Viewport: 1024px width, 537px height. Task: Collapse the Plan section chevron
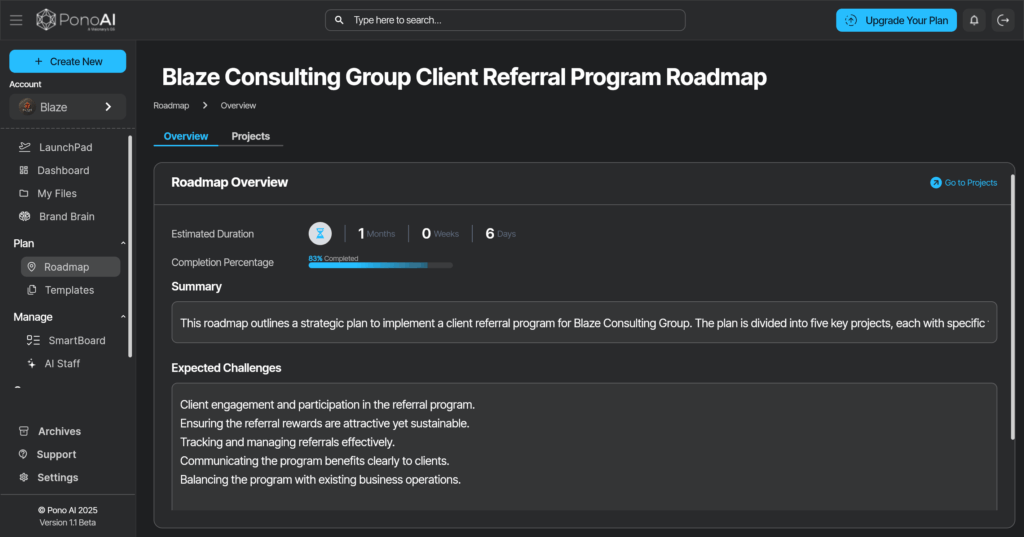pos(123,243)
